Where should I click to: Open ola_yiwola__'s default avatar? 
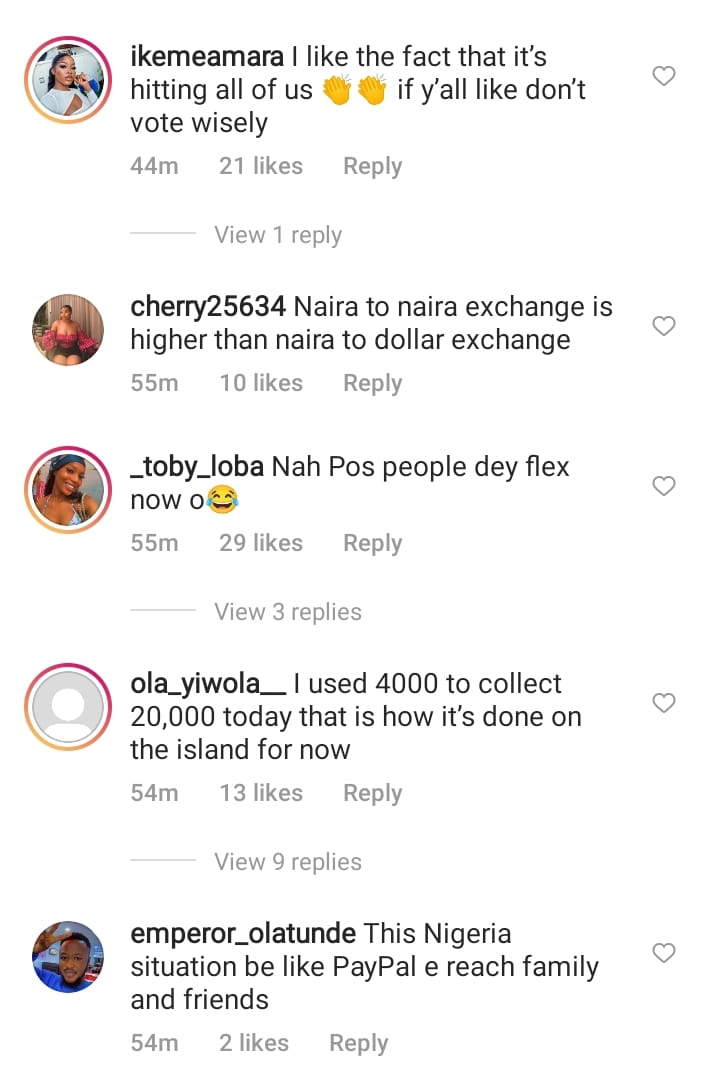click(x=68, y=707)
